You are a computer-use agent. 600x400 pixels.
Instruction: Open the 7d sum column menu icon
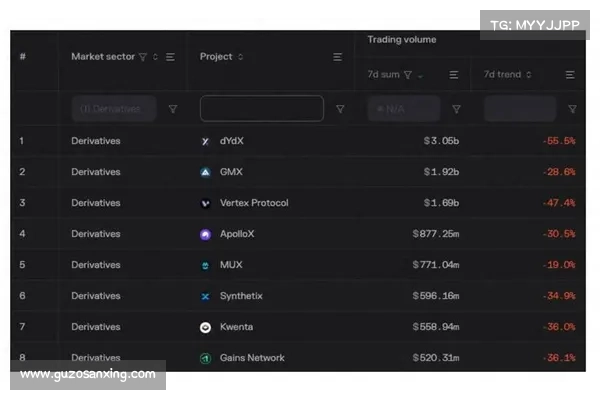(x=453, y=75)
